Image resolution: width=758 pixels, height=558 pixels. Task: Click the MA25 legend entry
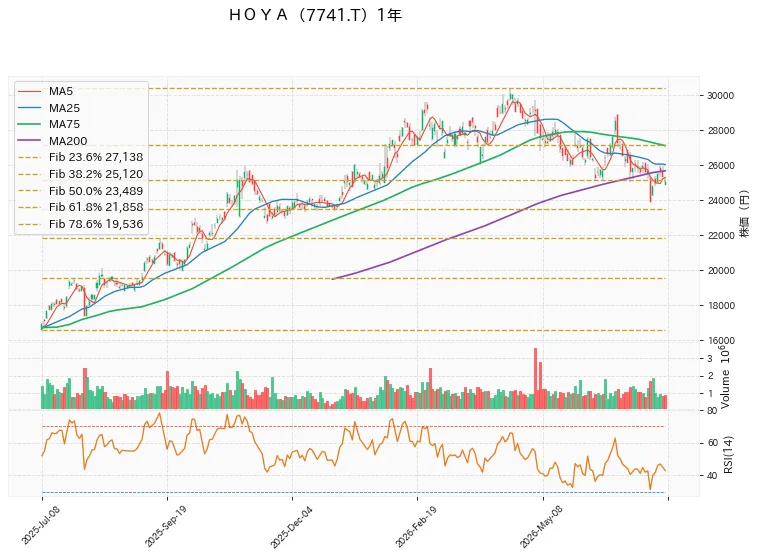[48, 108]
